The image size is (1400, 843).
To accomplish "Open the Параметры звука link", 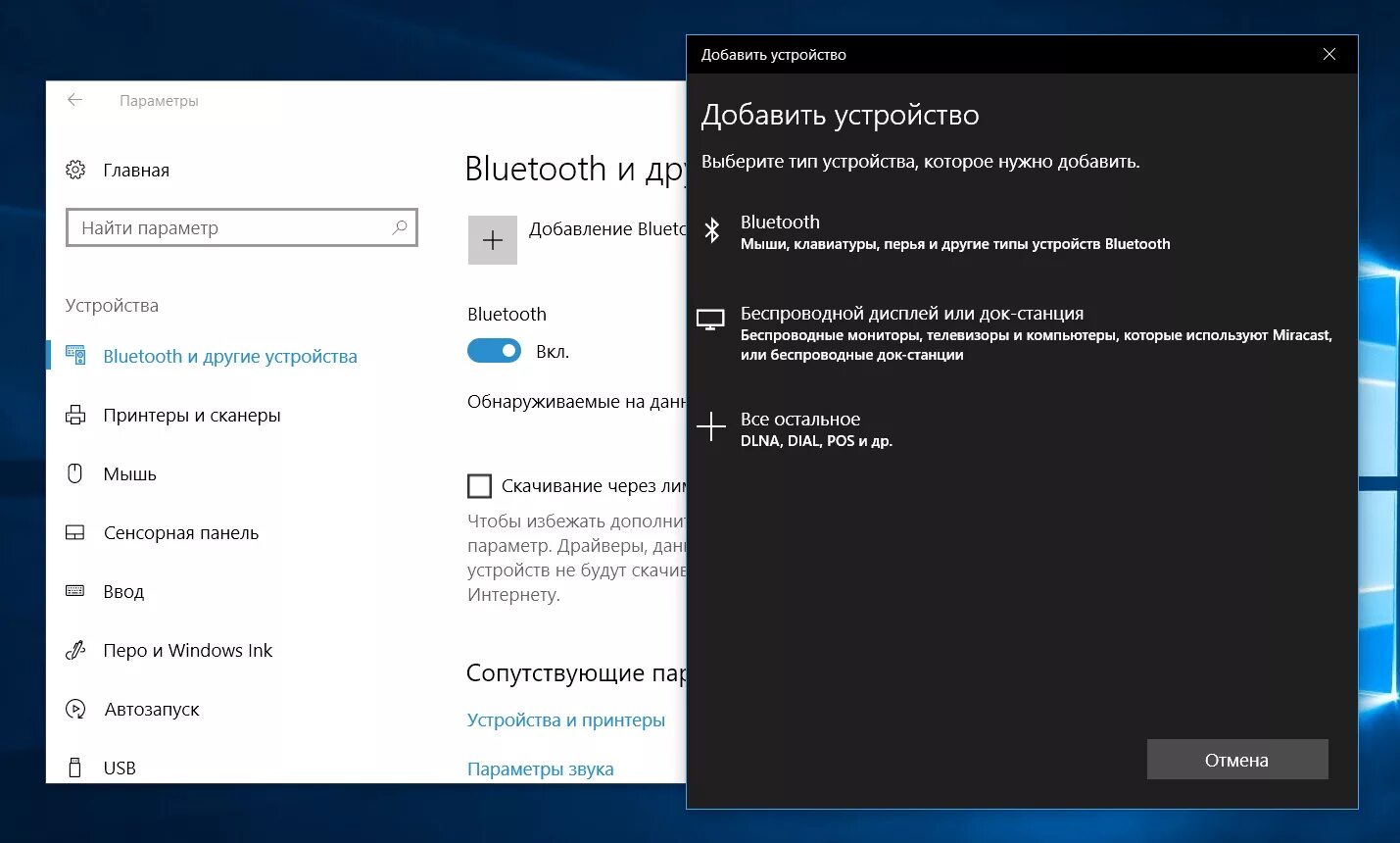I will click(541, 769).
